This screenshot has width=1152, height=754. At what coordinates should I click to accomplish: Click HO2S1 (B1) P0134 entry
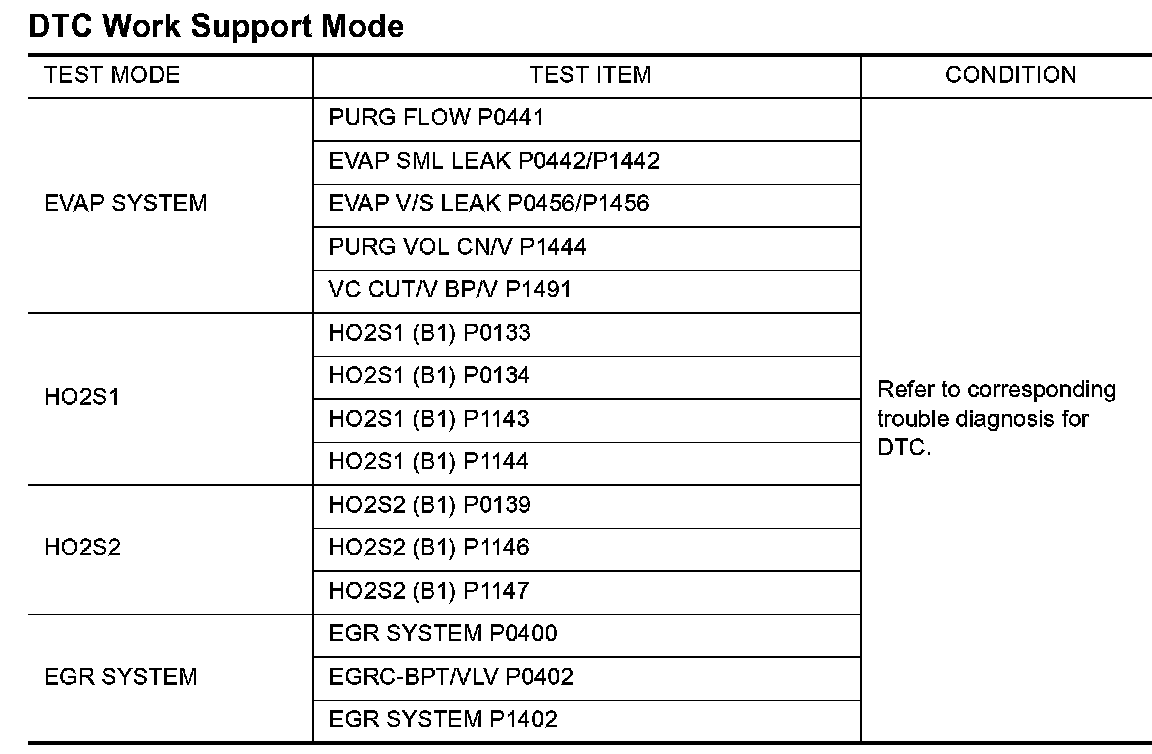click(x=429, y=376)
